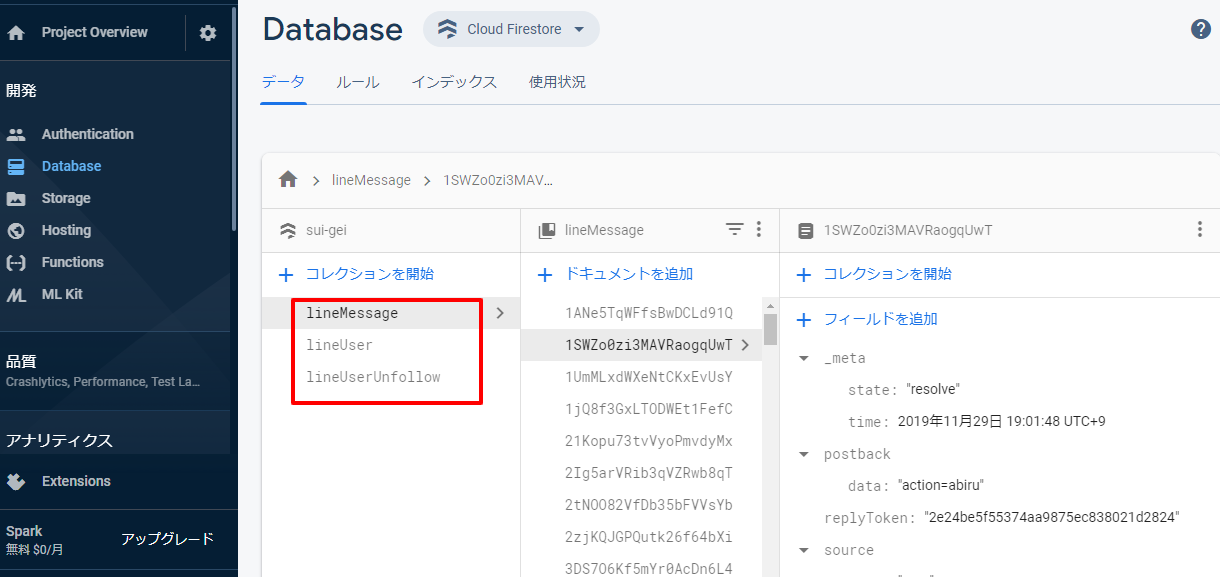Viewport: 1220px width, 577px height.
Task: Open Storage in sidebar
Action: 66,198
